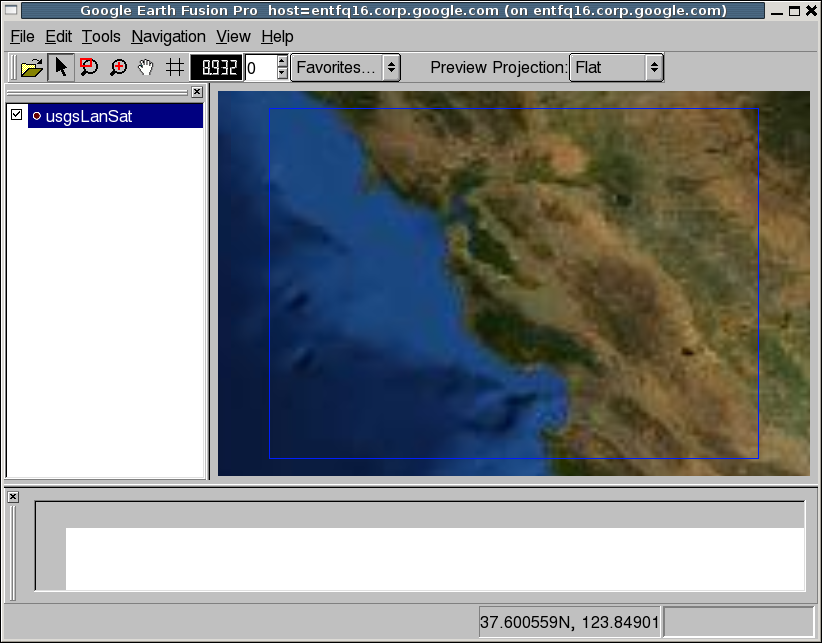Image resolution: width=822 pixels, height=643 pixels.
Task: Select the zoom in magnifier tool
Action: coord(117,67)
